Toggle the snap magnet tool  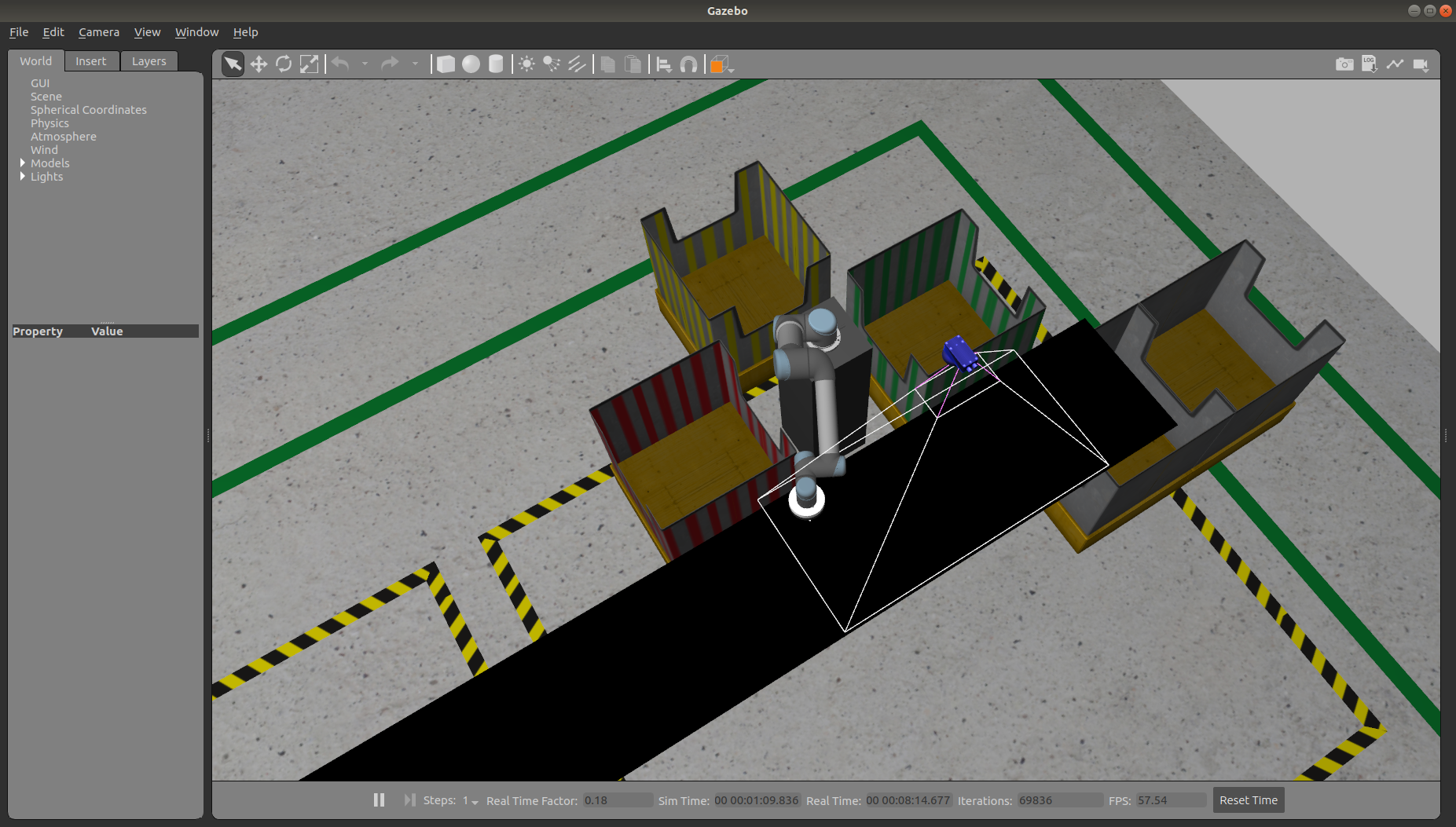(688, 64)
